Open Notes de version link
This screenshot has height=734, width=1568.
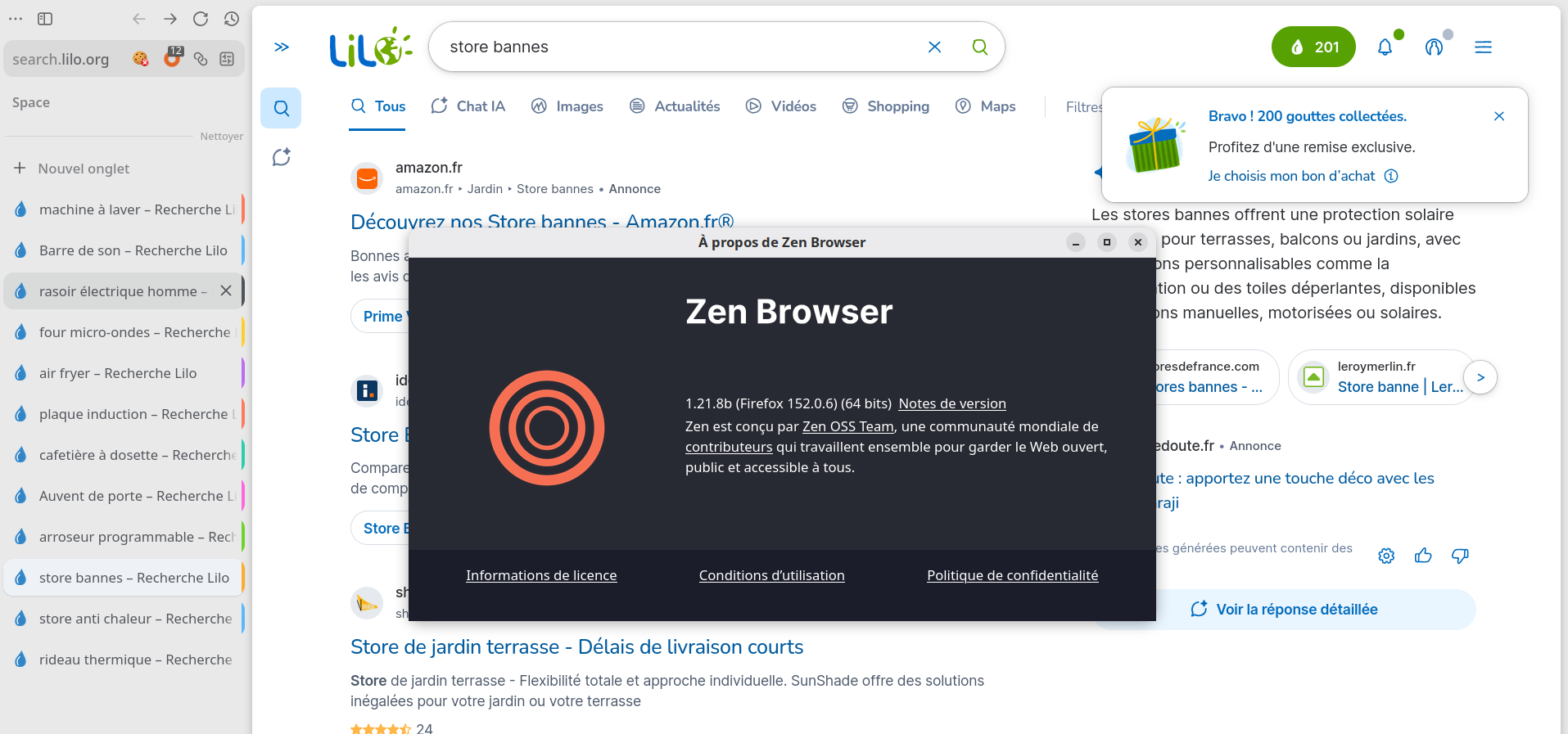coord(952,403)
